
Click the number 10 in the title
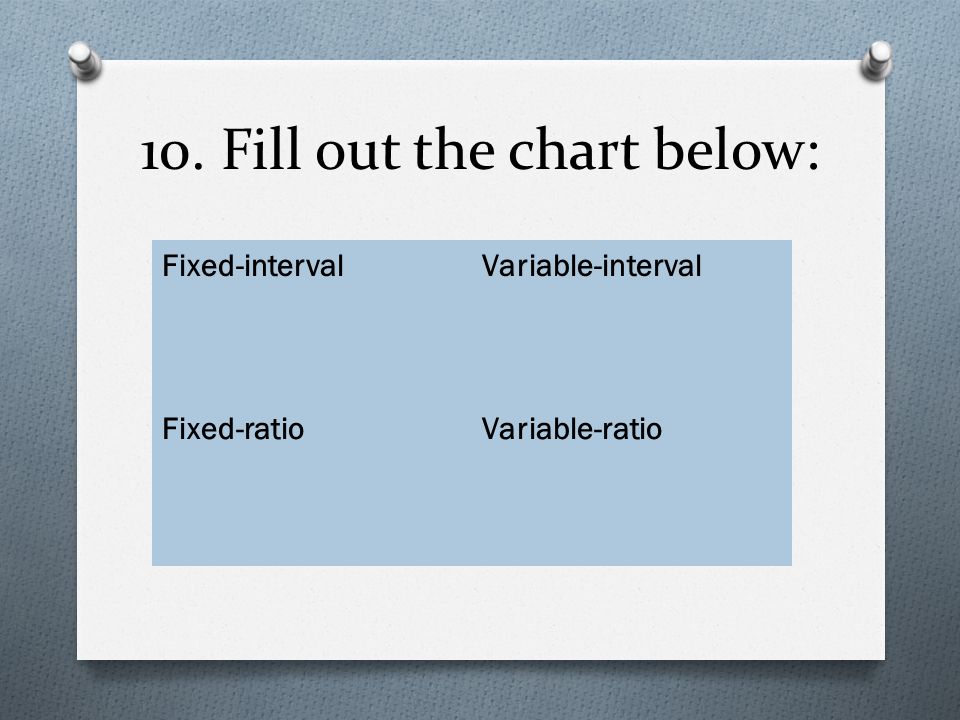click(166, 153)
